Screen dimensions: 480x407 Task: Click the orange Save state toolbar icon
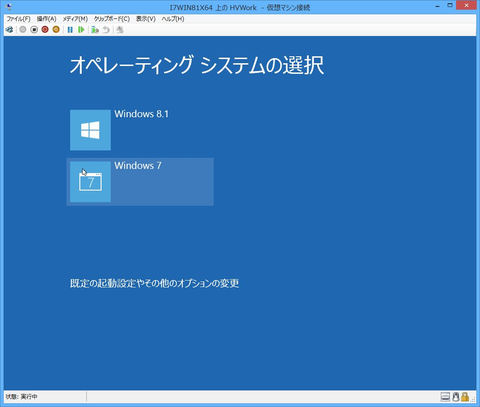[x=56, y=30]
